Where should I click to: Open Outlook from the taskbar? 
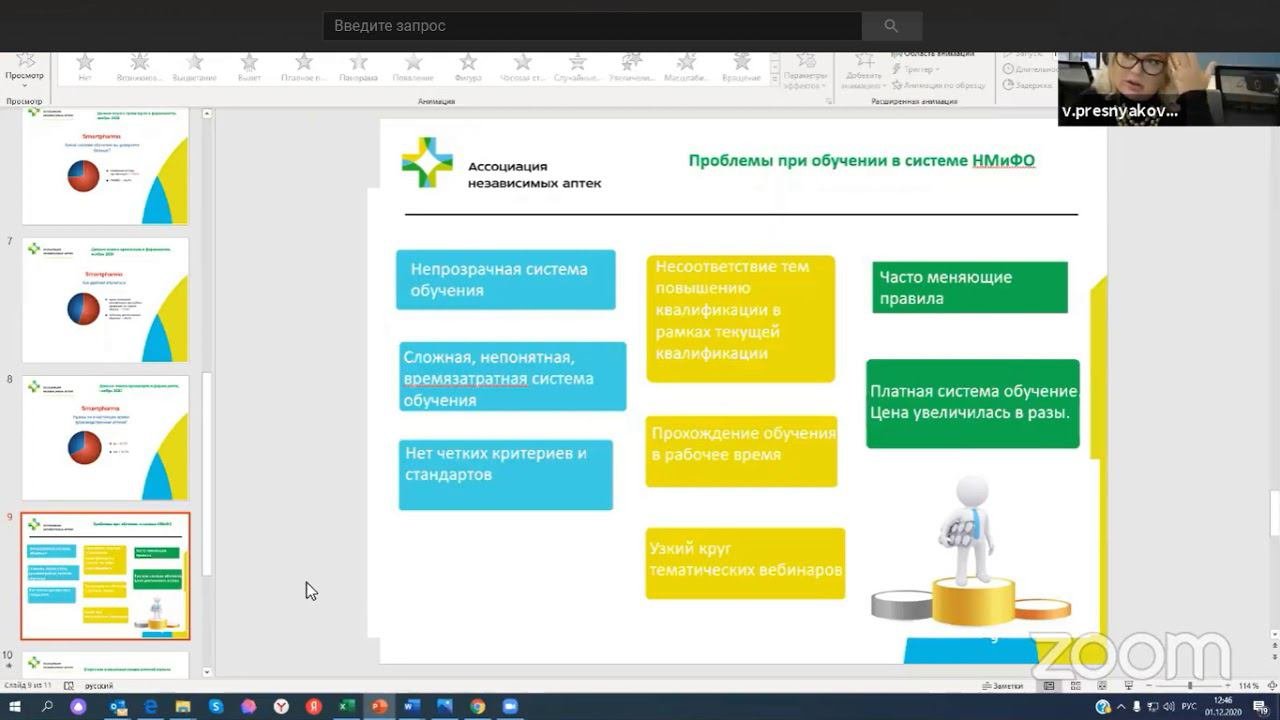(117, 707)
